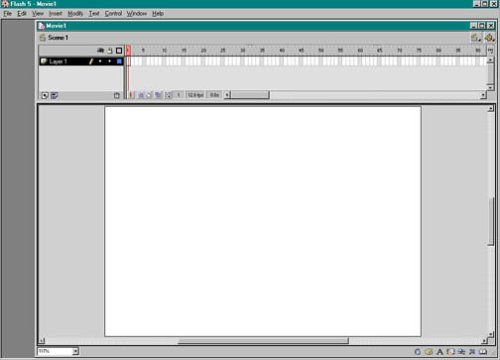Open the Mixer panel from the launcher bar
The width and height of the screenshot is (500, 360).
[x=429, y=352]
